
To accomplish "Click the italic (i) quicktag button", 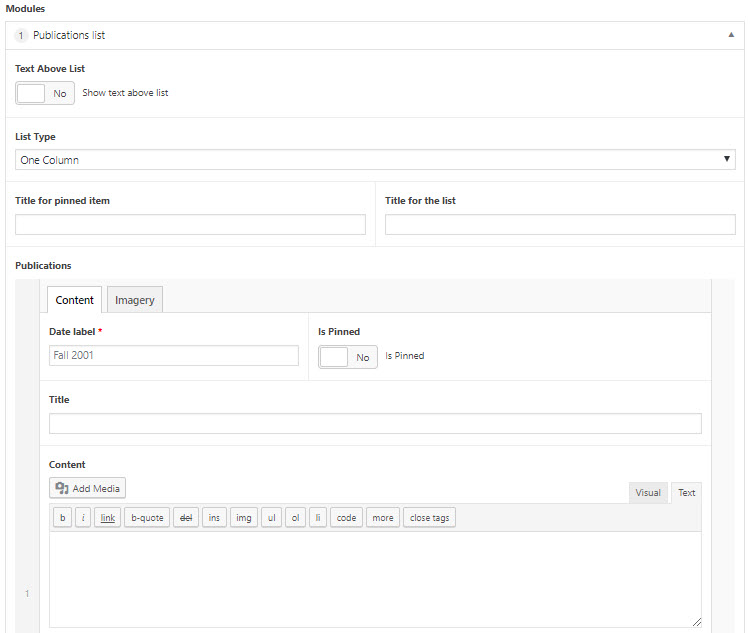I will coord(83,518).
